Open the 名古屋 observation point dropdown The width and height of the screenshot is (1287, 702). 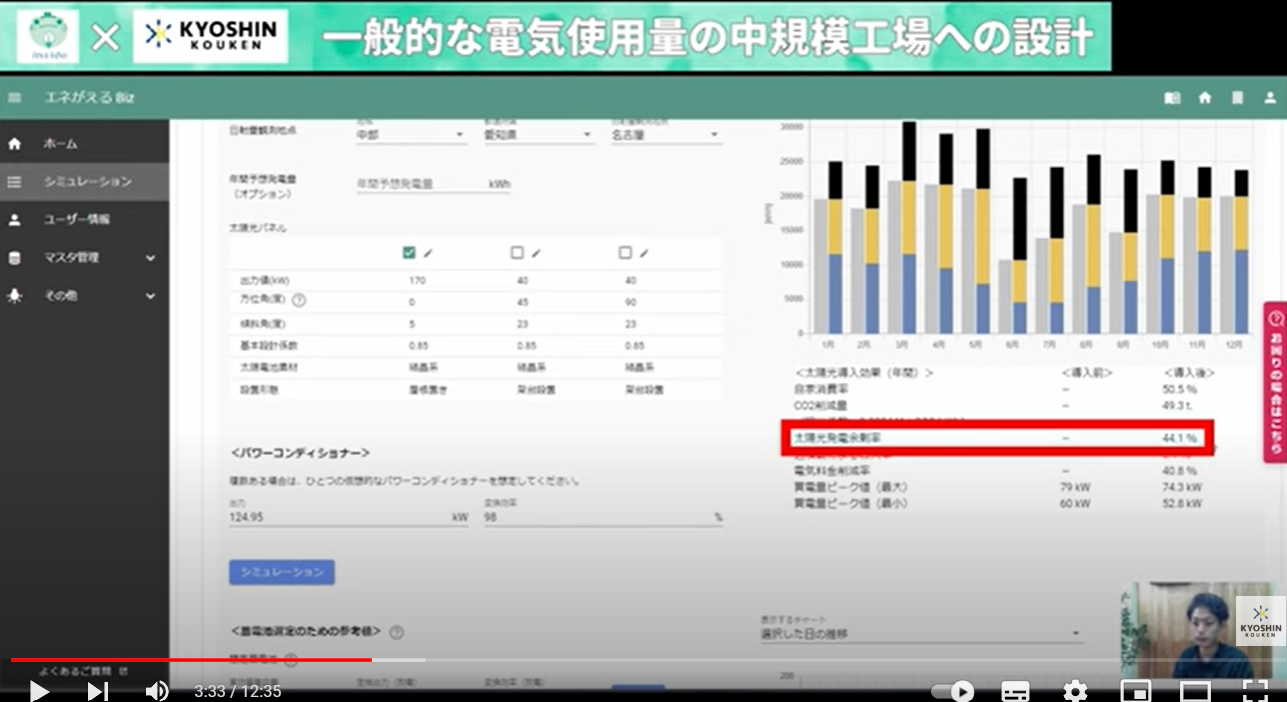[x=666, y=134]
